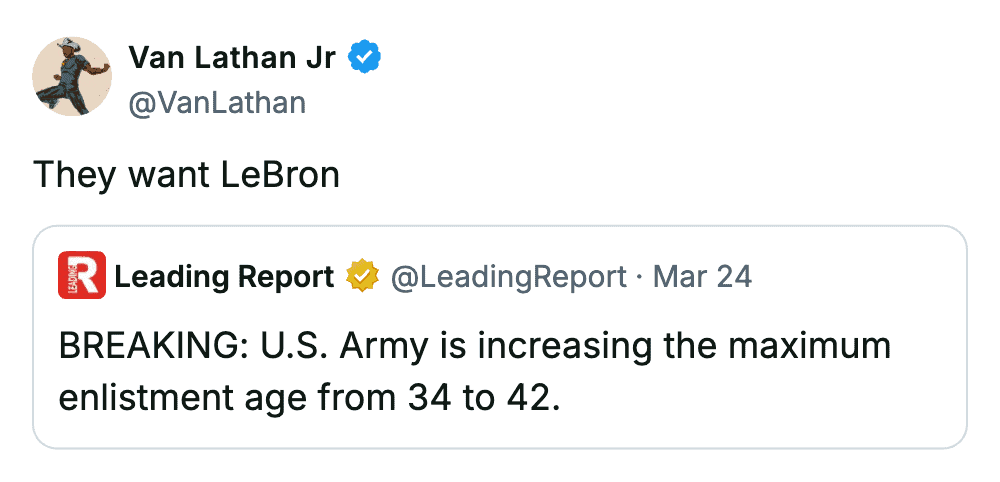The width and height of the screenshot is (1000, 482).
Task: Click the Mar 24 timestamp
Action: coord(702,277)
